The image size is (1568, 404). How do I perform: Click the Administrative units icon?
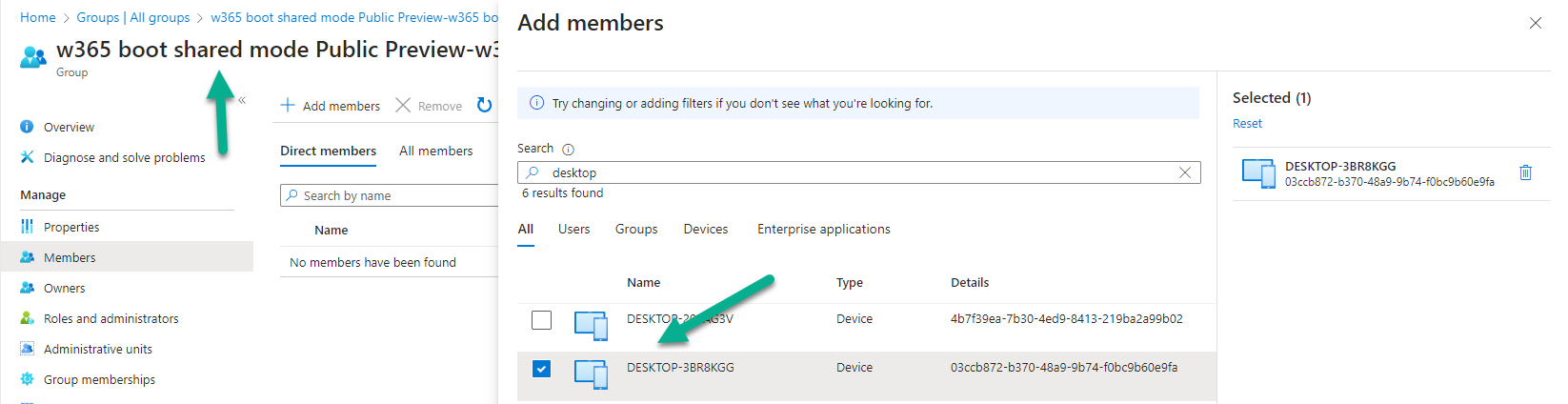pyautogui.click(x=27, y=349)
